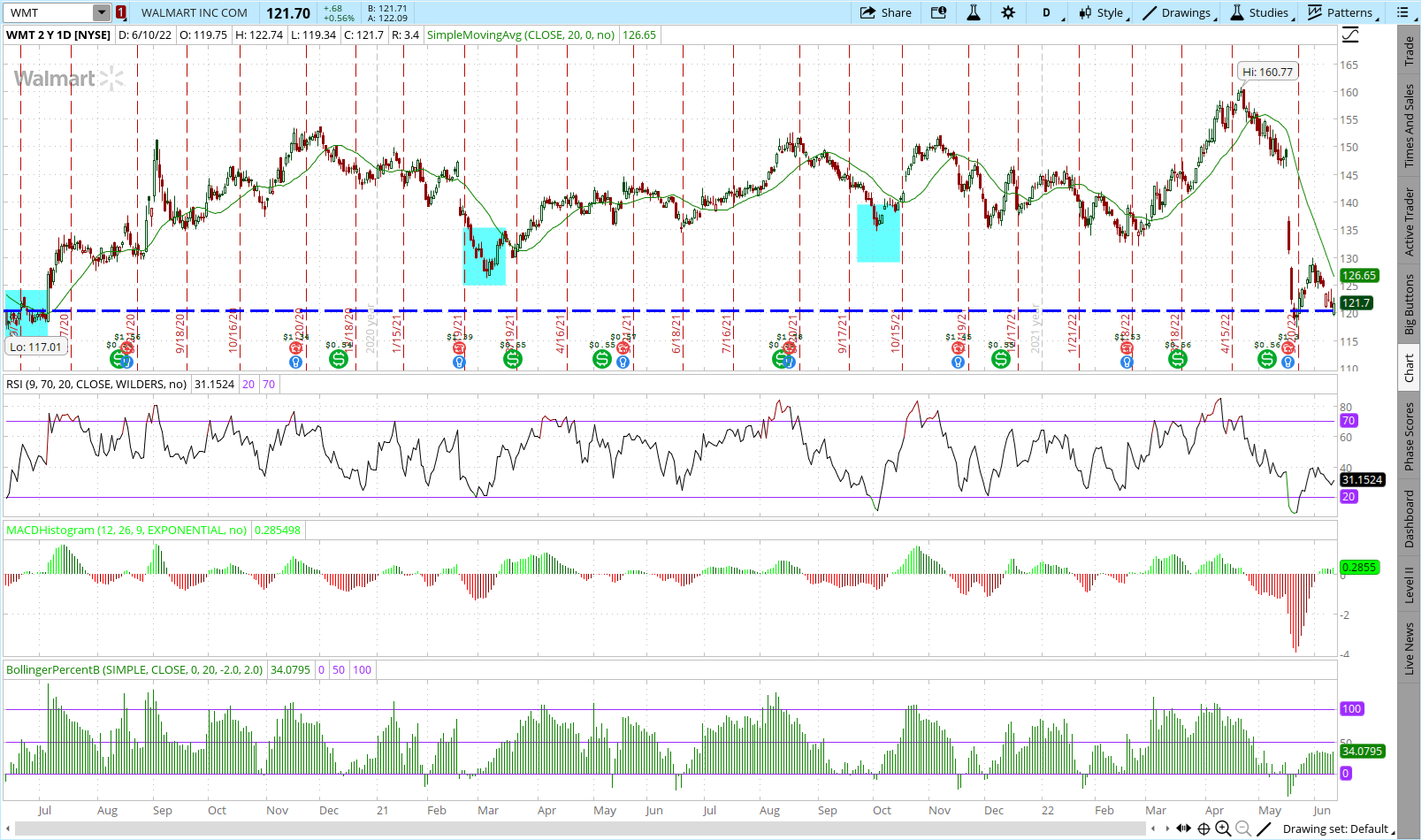Open the Patterns dropdown menu
This screenshot has height=840, width=1421.
[1342, 12]
